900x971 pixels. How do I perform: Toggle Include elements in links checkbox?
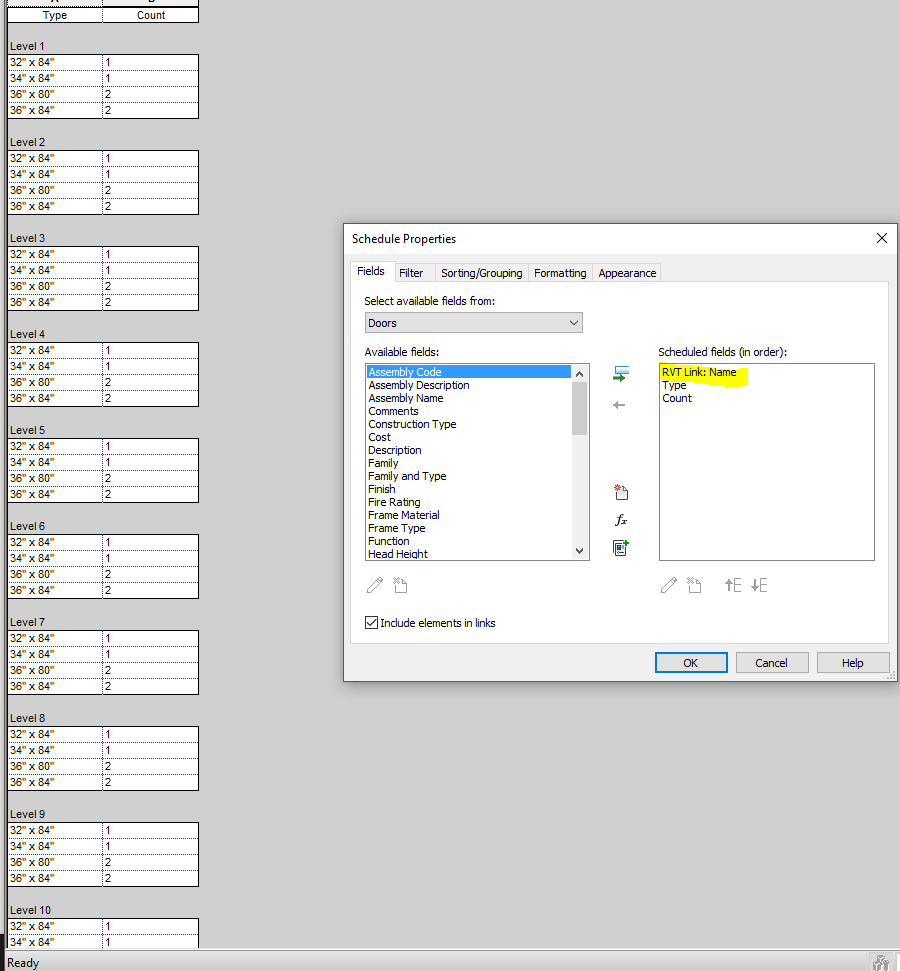(x=372, y=623)
